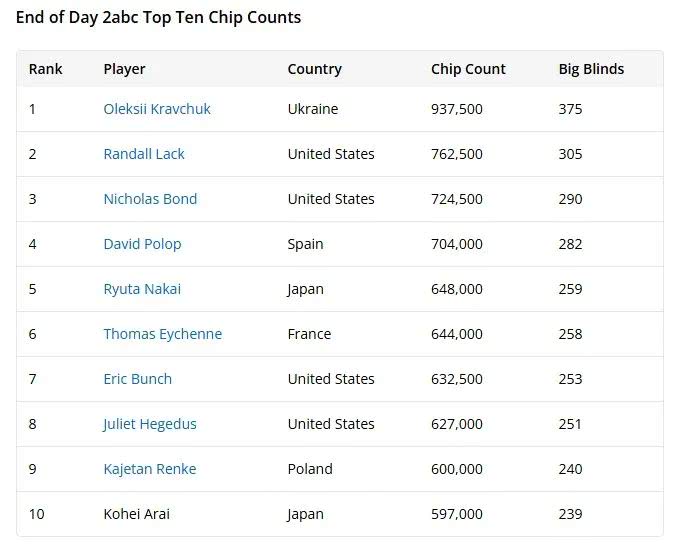
Task: Click the Randall Lack player link
Action: 144,154
